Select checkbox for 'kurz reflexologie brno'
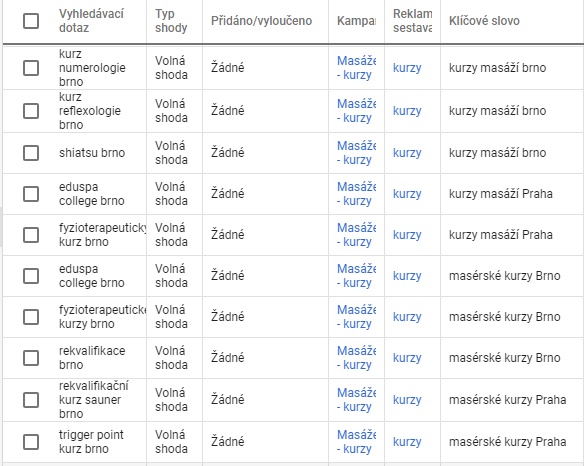Screen dimensions: 584x466 [x=31, y=111]
